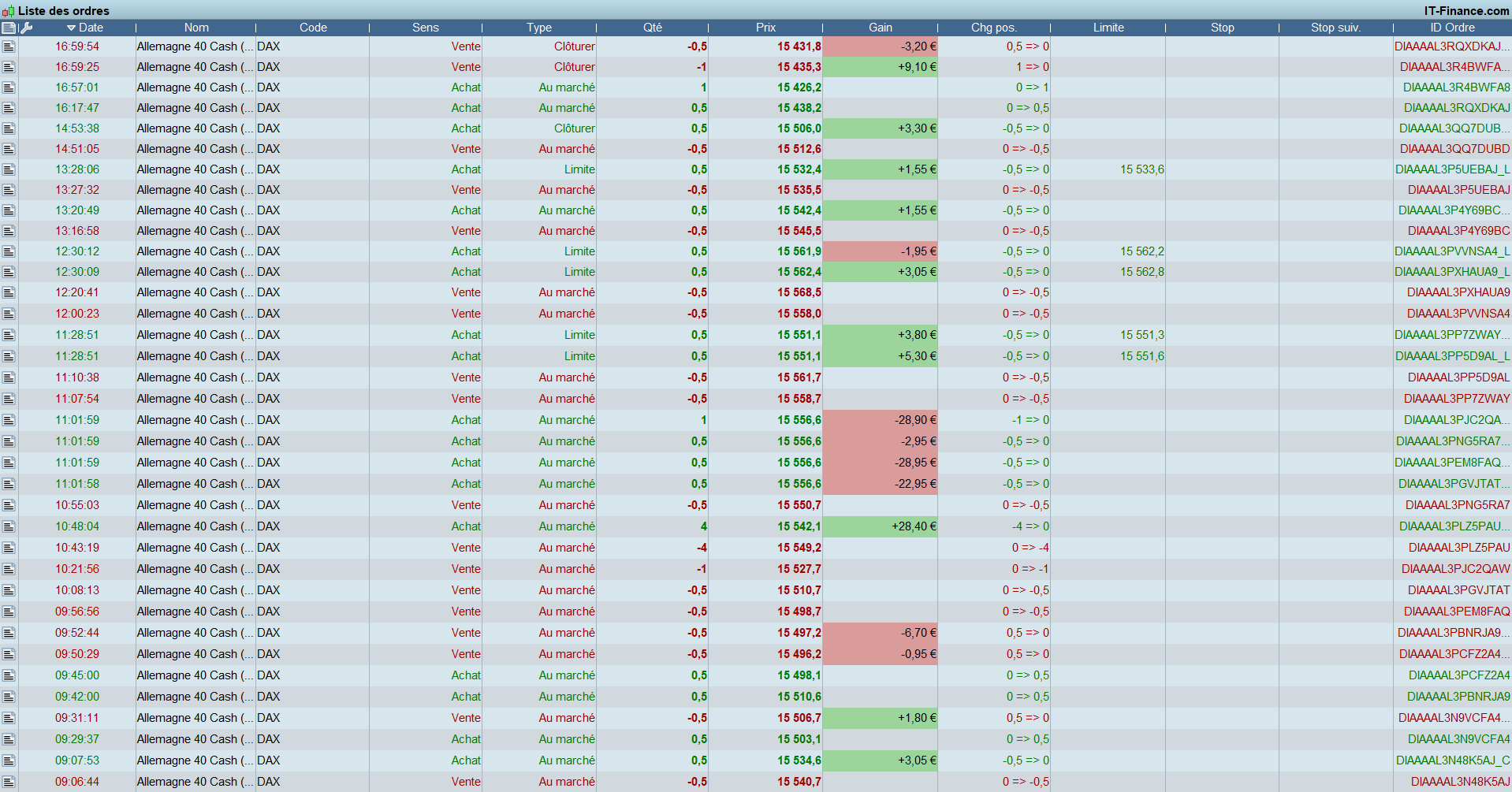1512x792 pixels.
Task: Open the detail icon for the 09:31:11 order
Action: pos(9,718)
